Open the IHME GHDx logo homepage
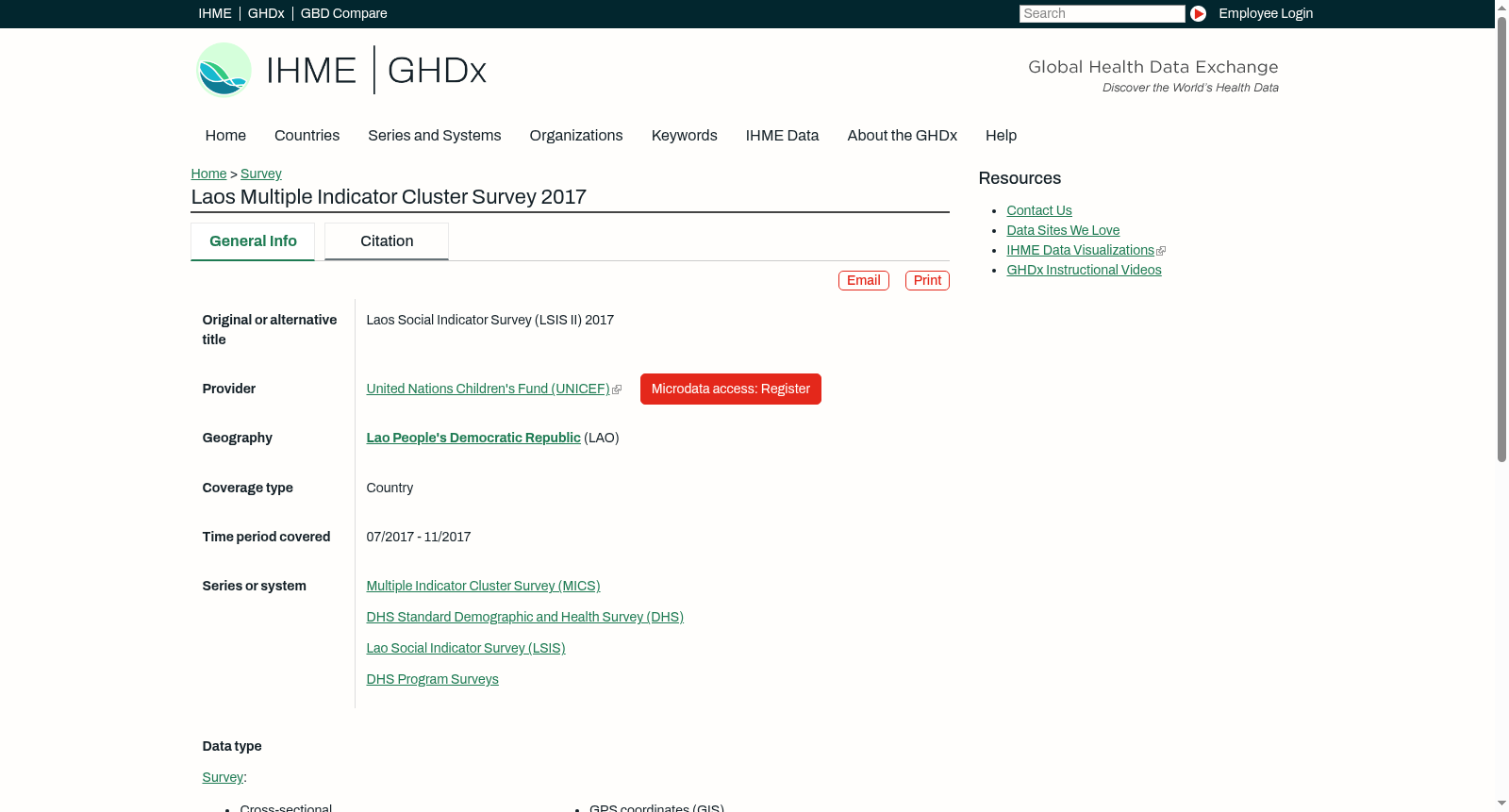The height and width of the screenshot is (812, 1509). [340, 70]
